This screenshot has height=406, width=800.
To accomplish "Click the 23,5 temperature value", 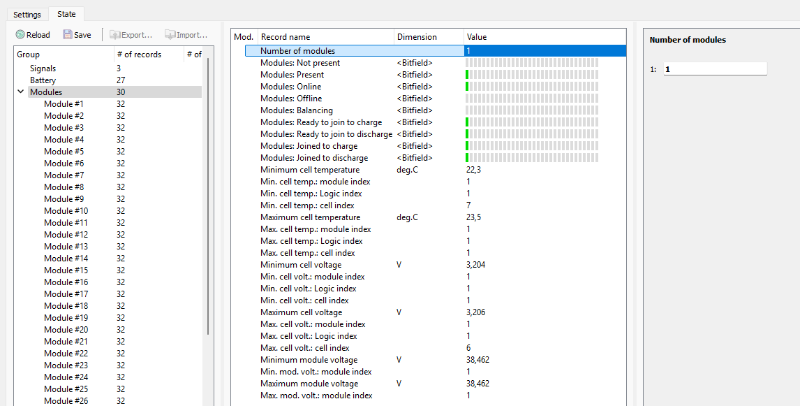I will click(x=473, y=217).
